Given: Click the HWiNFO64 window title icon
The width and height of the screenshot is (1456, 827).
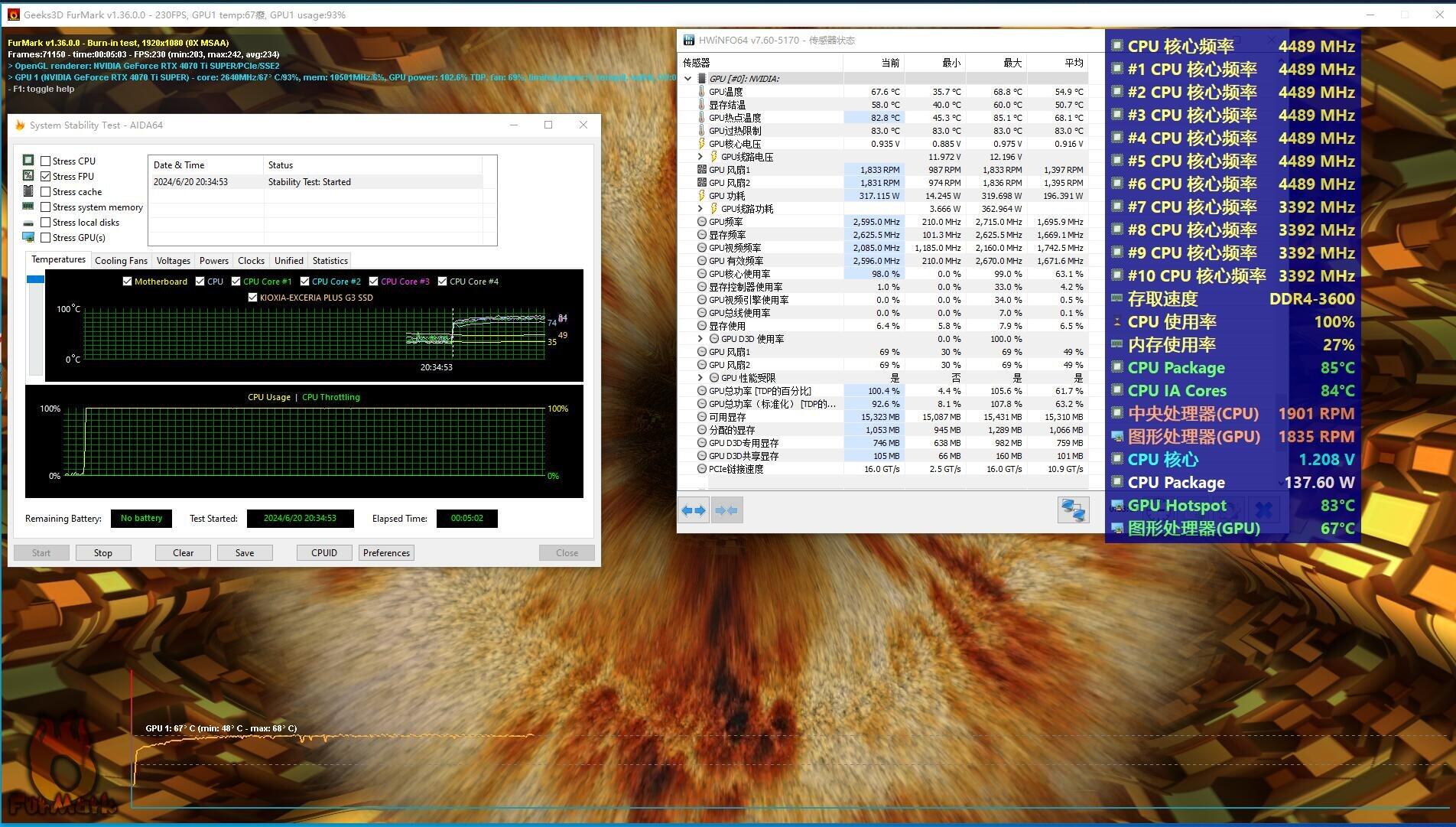Looking at the screenshot, I should tap(688, 40).
